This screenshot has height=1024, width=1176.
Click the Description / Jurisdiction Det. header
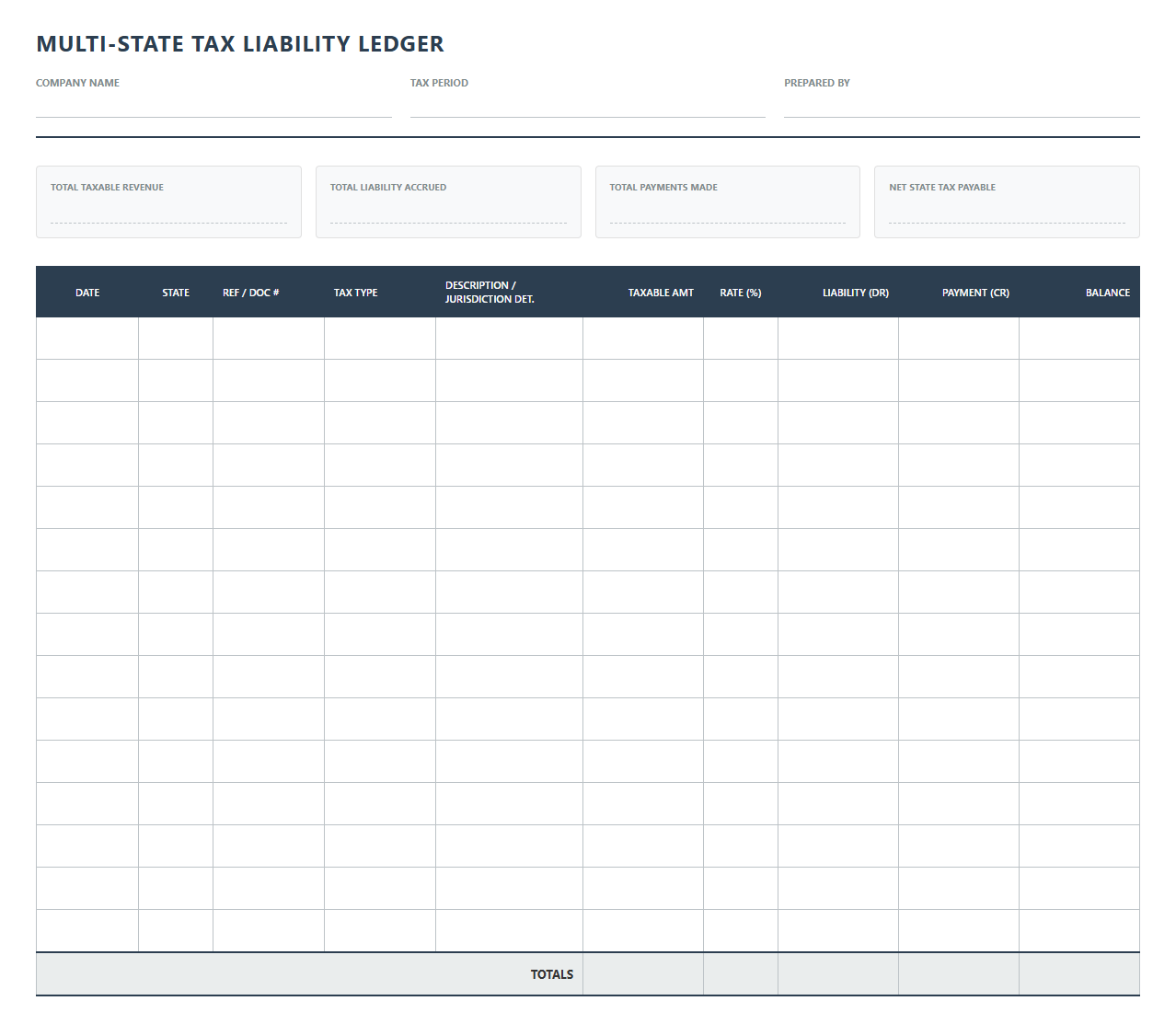click(x=509, y=293)
